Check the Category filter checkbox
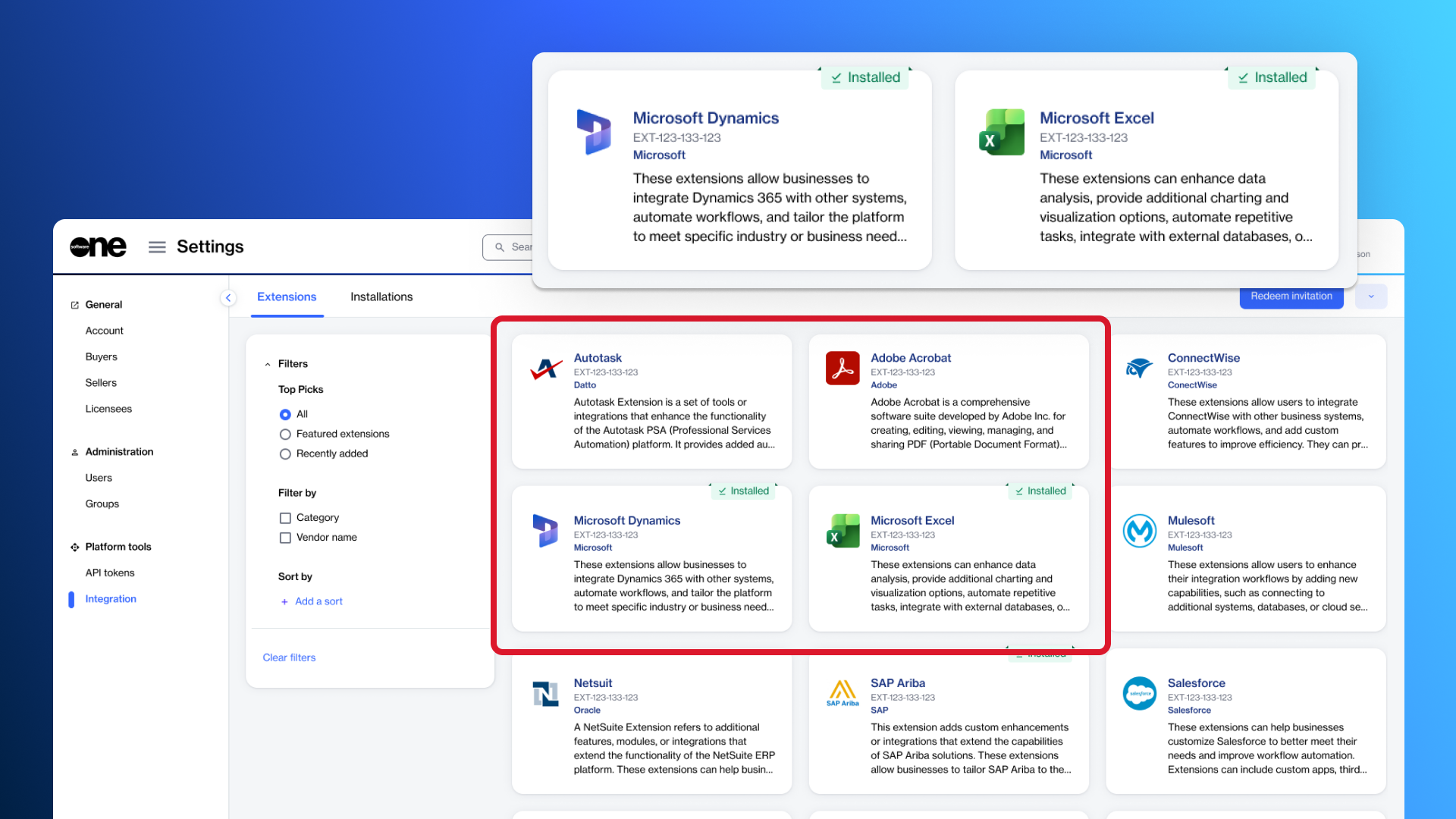The width and height of the screenshot is (1456, 819). click(285, 518)
